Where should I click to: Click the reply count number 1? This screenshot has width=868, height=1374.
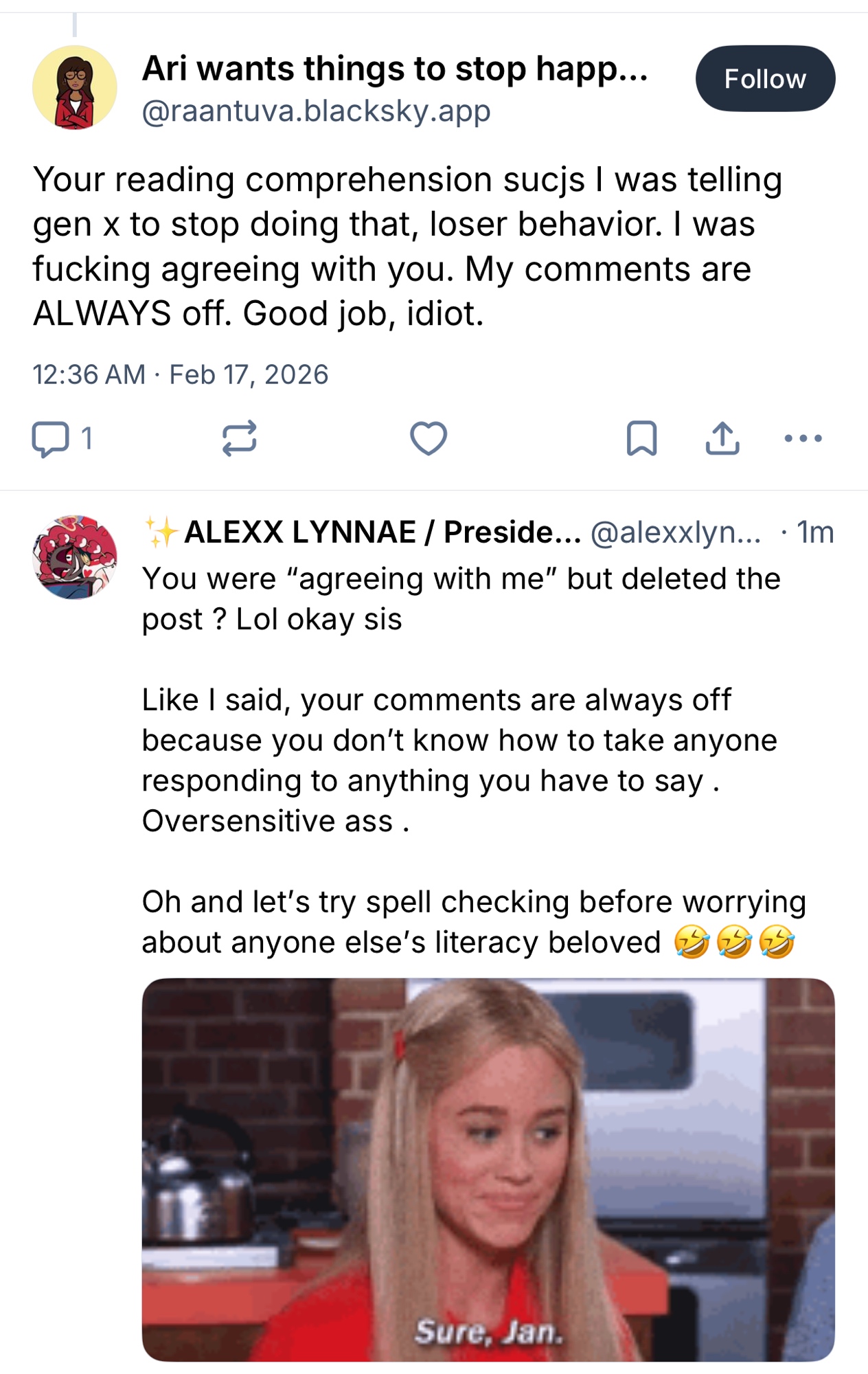pos(87,438)
